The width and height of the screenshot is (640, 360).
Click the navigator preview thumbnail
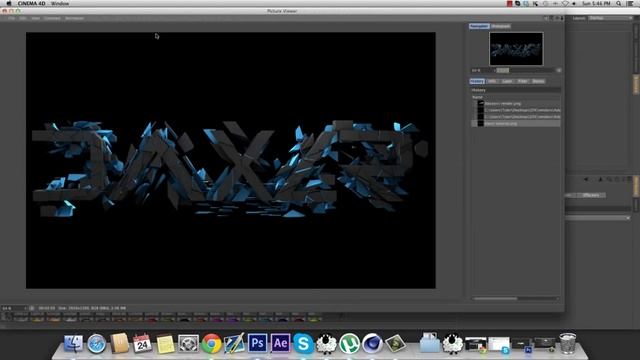516,49
